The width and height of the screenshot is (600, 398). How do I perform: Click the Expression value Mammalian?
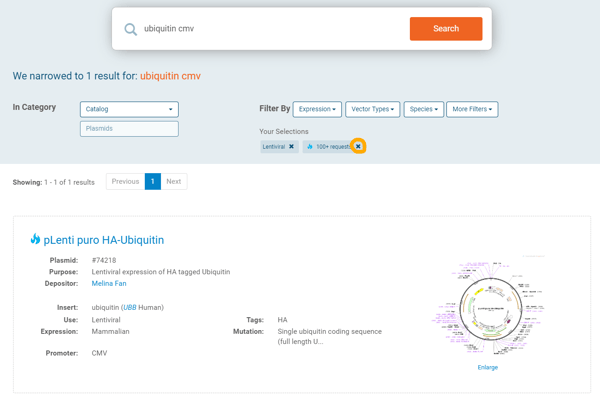pyautogui.click(x=110, y=331)
